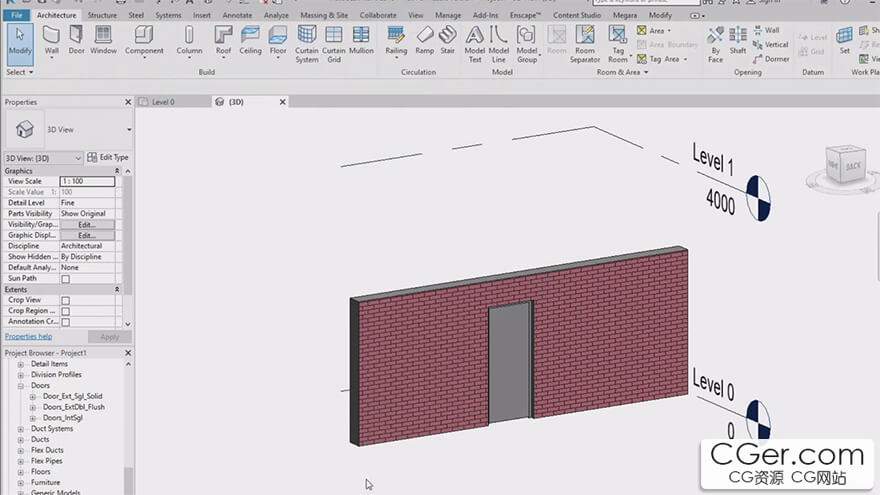Screen dimensions: 880x495
Task: Start the Railing tool
Action: (396, 42)
